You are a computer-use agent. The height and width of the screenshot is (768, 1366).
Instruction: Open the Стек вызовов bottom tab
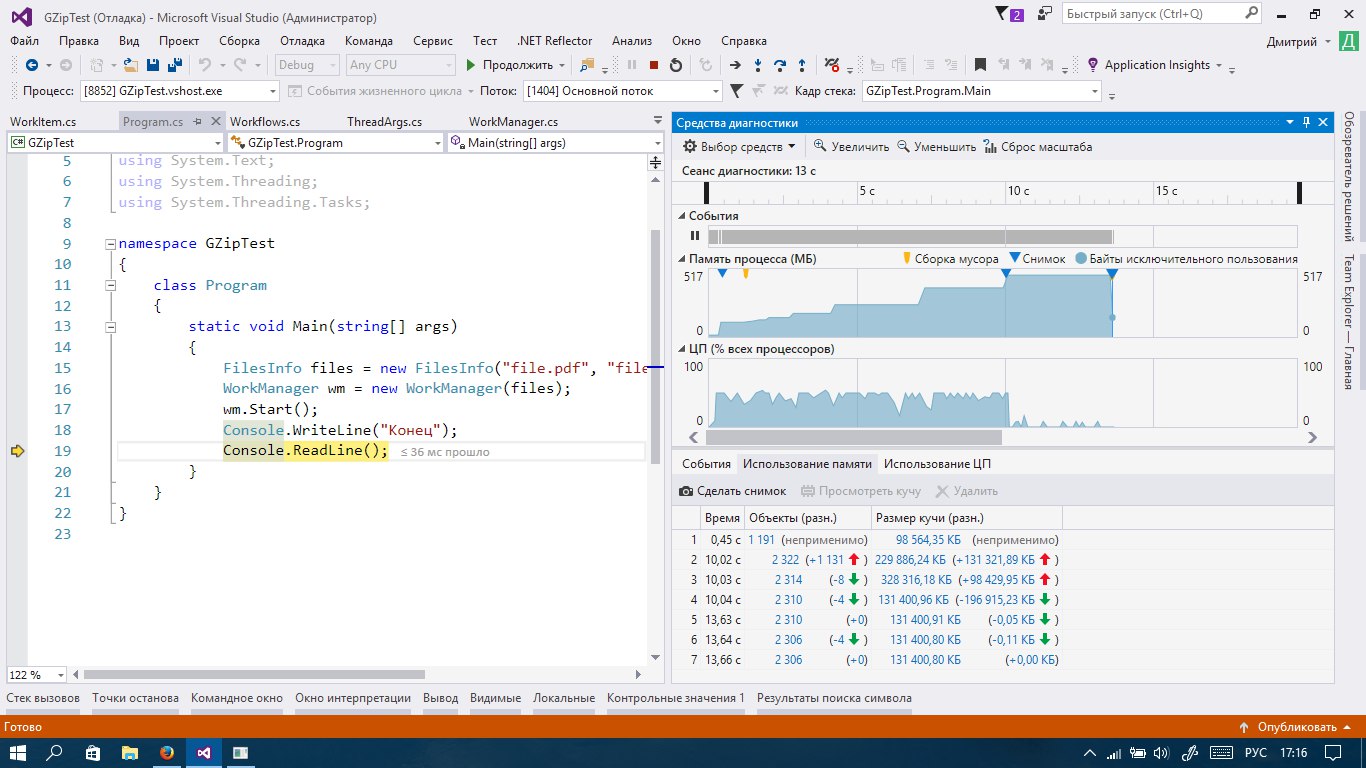43,698
